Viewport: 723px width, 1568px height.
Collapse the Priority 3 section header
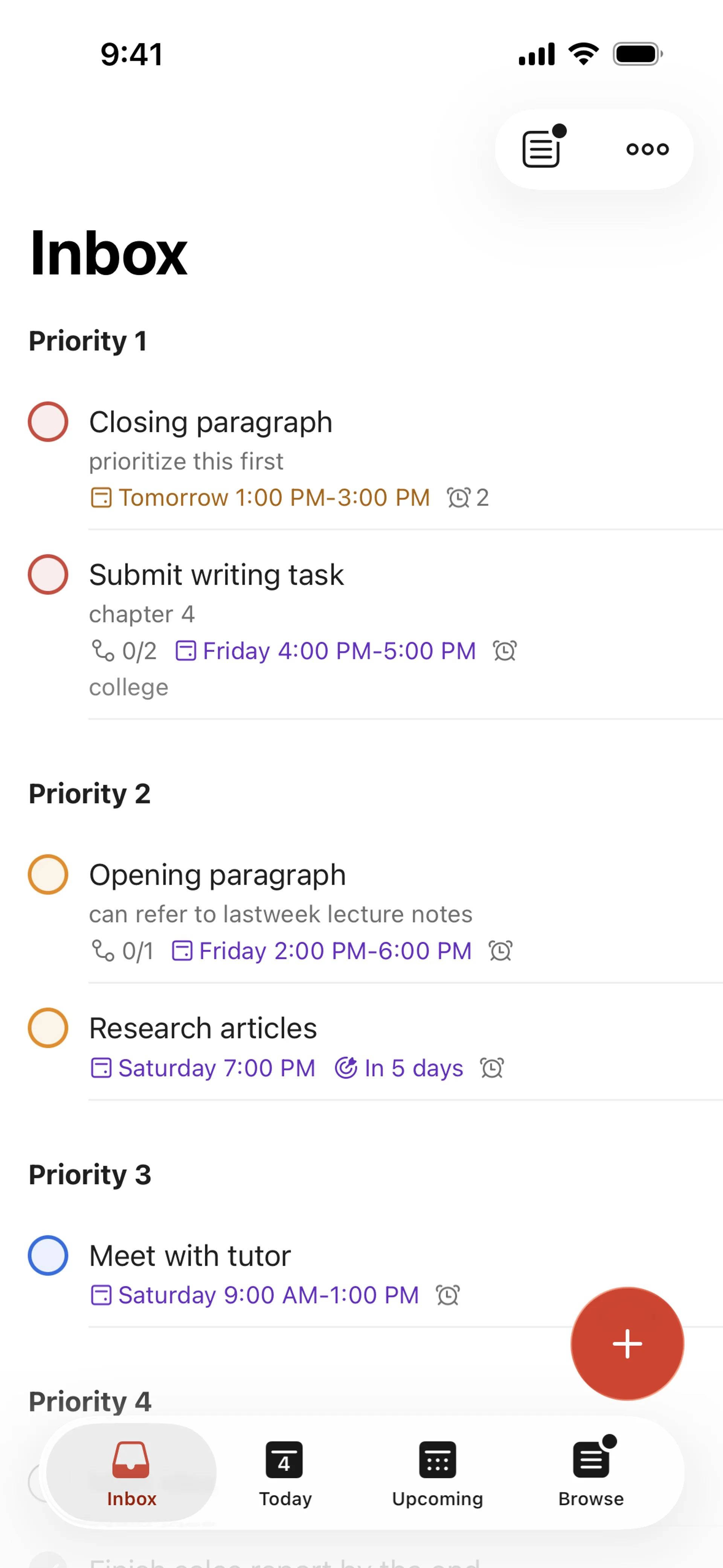pos(90,1175)
